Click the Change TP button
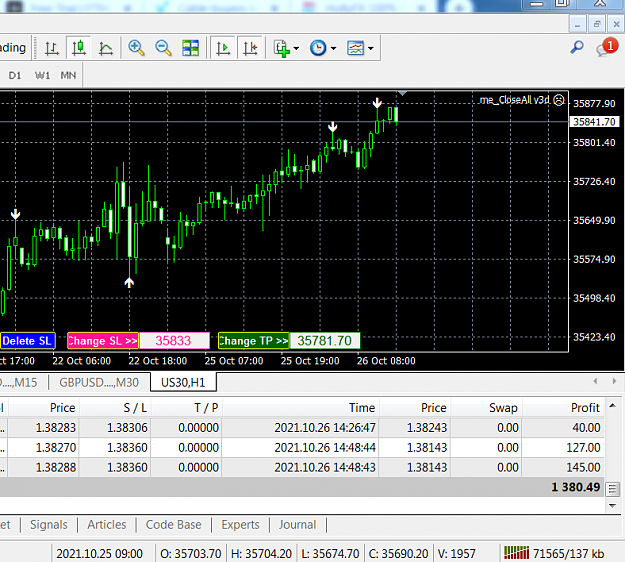625x562 pixels. click(254, 341)
